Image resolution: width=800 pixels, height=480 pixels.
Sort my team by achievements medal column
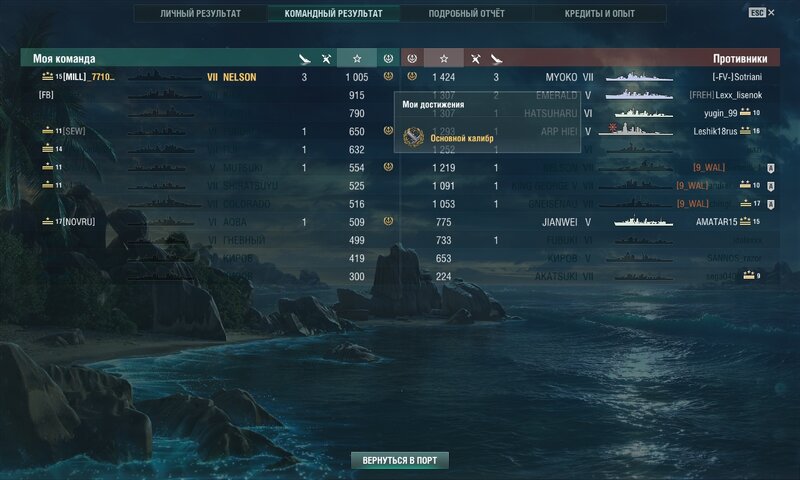point(388,58)
